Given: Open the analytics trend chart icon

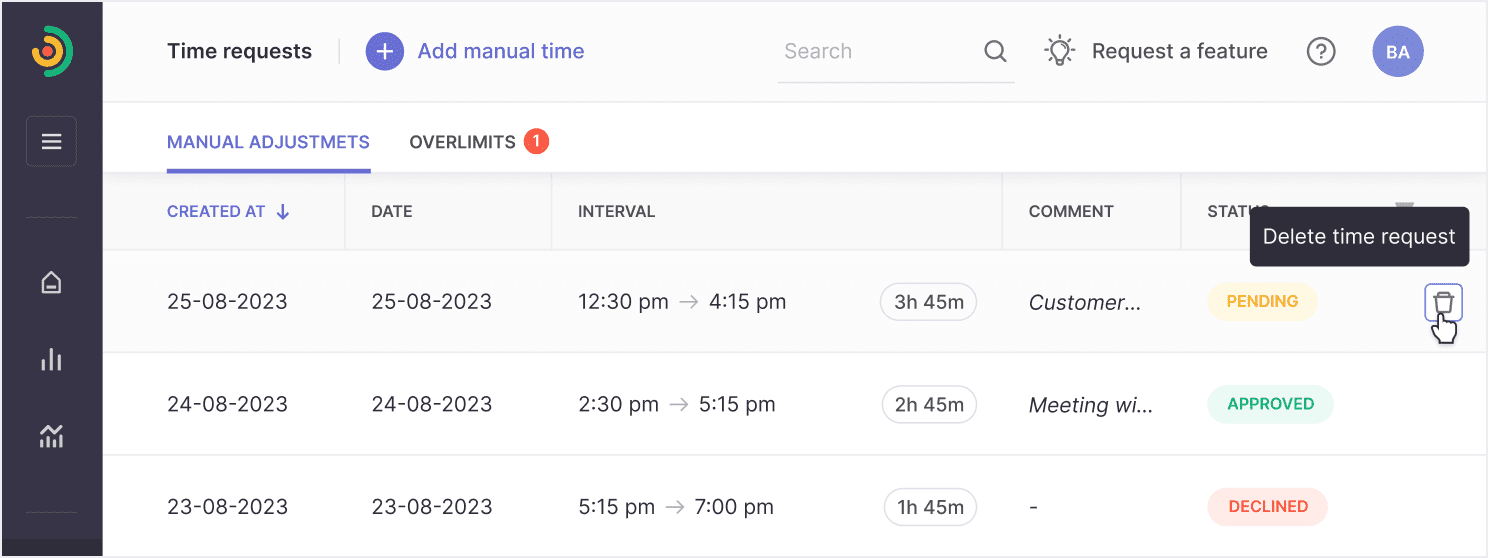Looking at the screenshot, I should (51, 435).
